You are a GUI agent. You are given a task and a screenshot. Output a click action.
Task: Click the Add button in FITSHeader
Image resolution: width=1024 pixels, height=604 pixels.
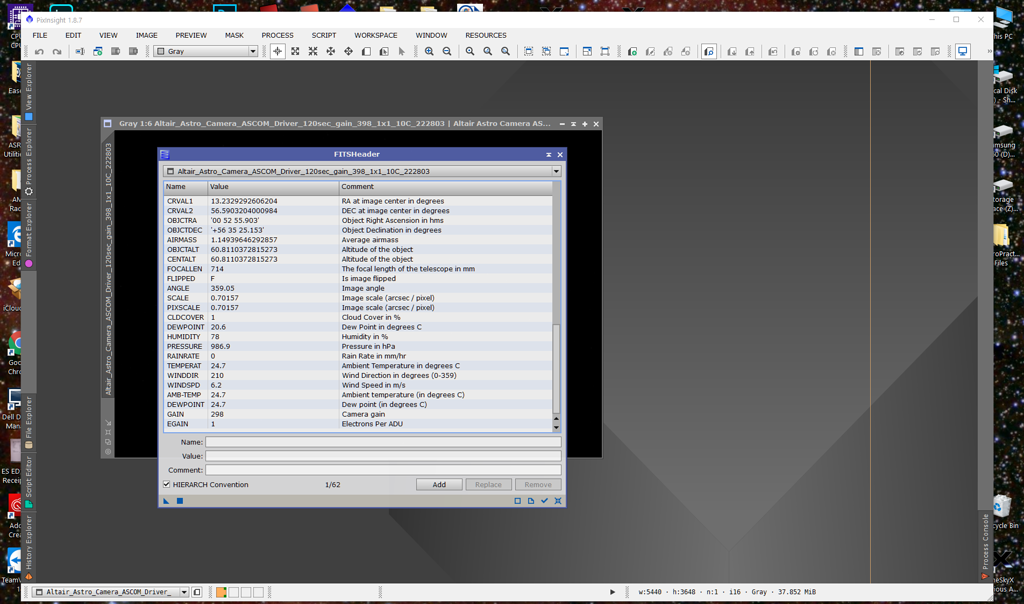[439, 484]
